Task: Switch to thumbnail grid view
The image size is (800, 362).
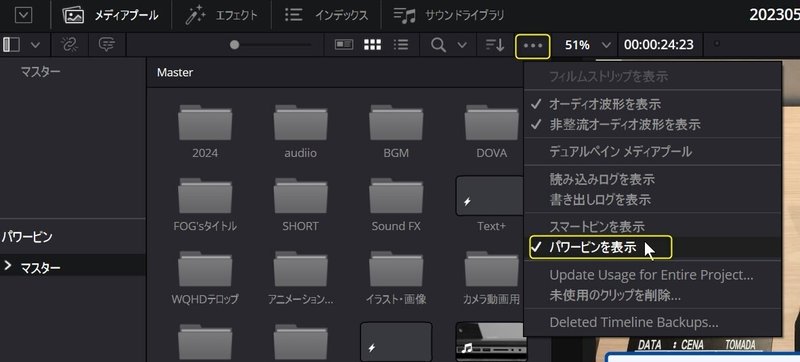Action: point(372,45)
